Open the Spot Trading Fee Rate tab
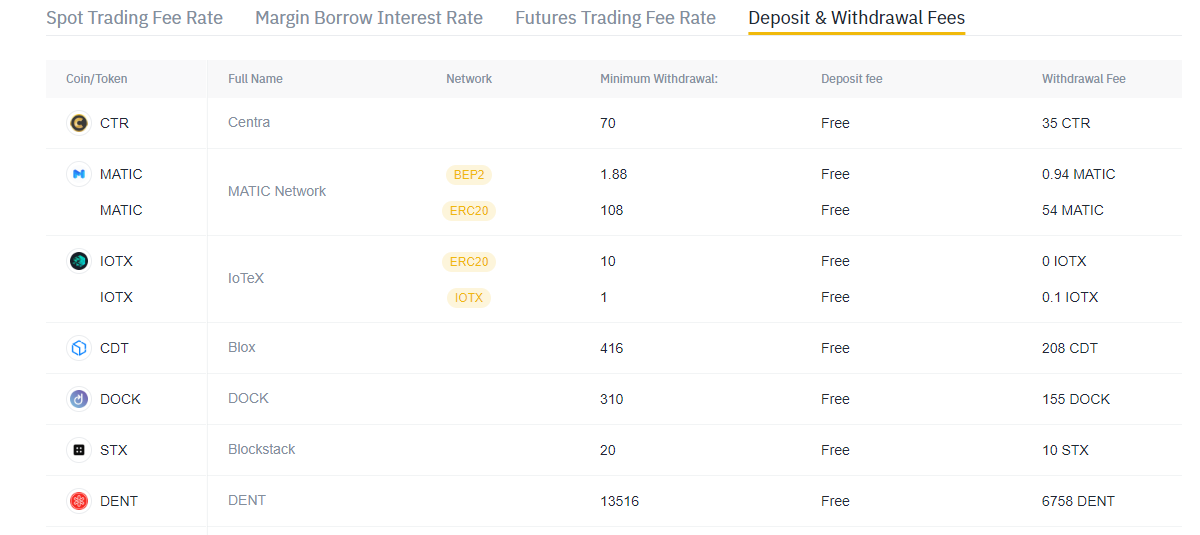This screenshot has width=1200, height=535. point(134,18)
